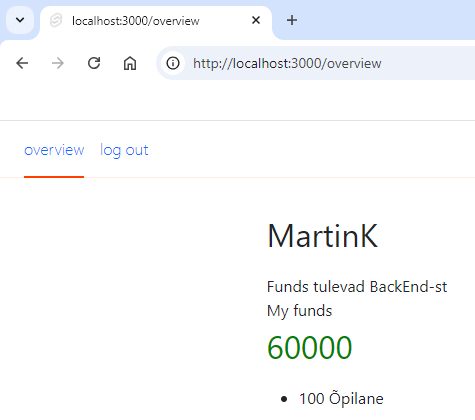Image resolution: width=475 pixels, height=420 pixels.
Task: Go back to the previous page
Action: 22,63
